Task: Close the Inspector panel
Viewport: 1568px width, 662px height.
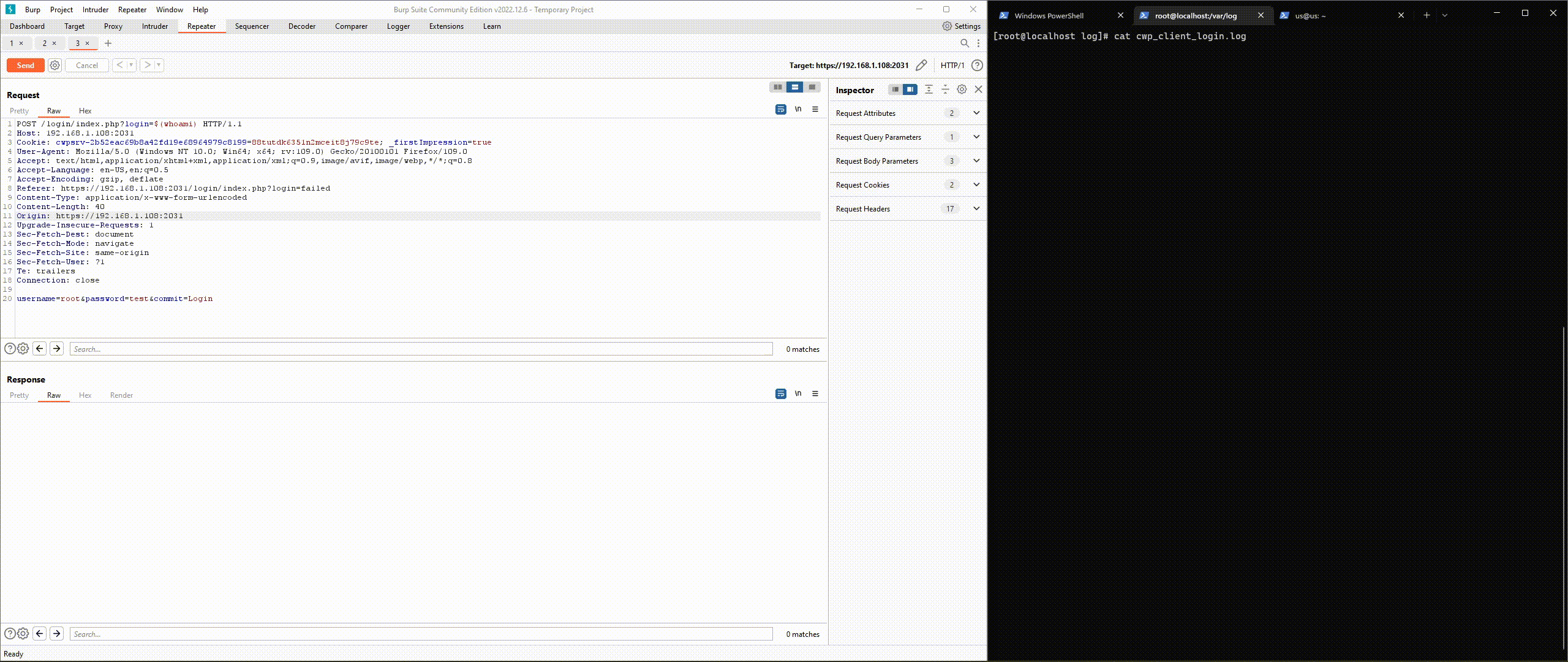Action: [x=978, y=89]
